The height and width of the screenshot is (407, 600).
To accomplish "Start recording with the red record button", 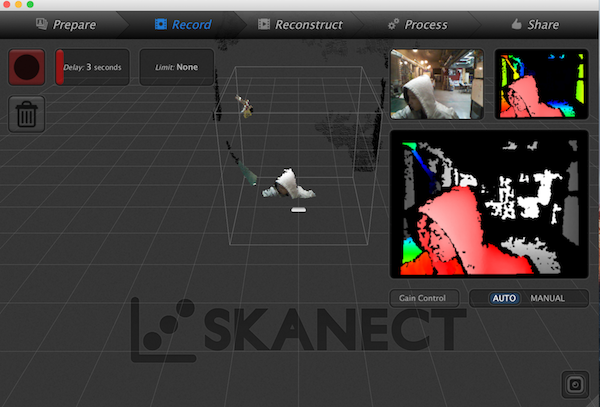I will click(x=26, y=67).
